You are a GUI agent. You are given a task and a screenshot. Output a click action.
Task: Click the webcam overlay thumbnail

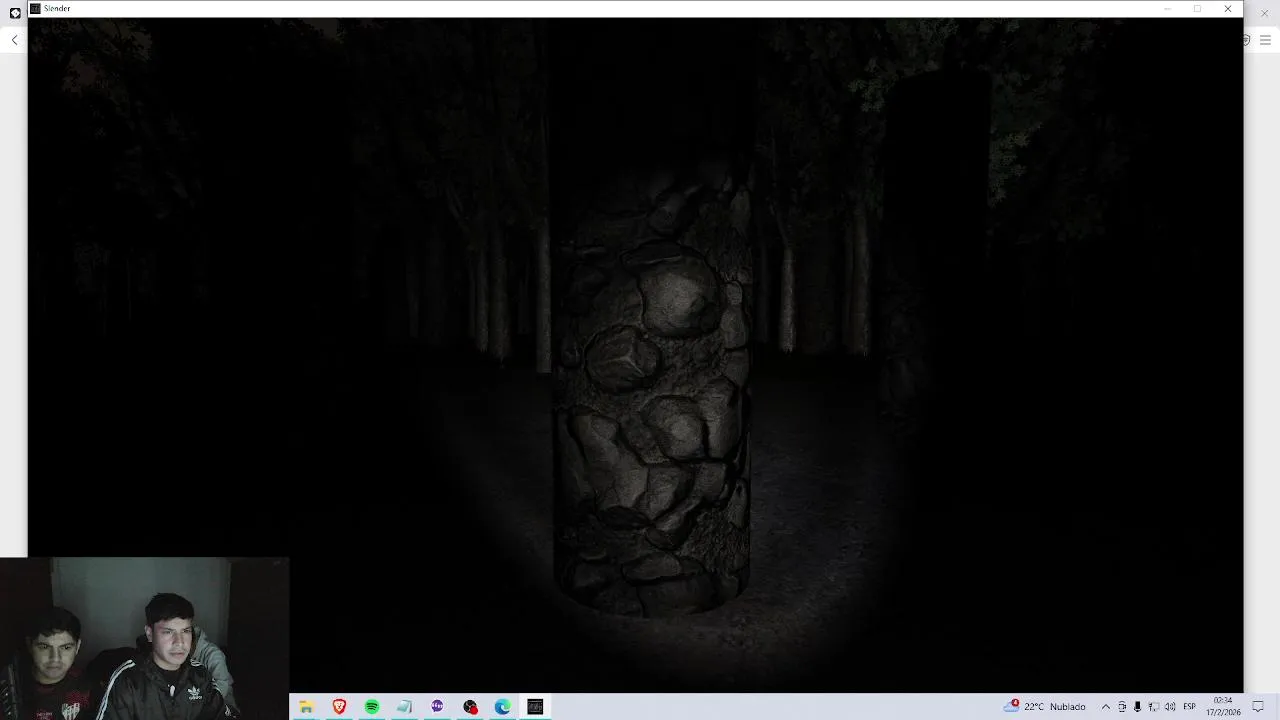144,638
